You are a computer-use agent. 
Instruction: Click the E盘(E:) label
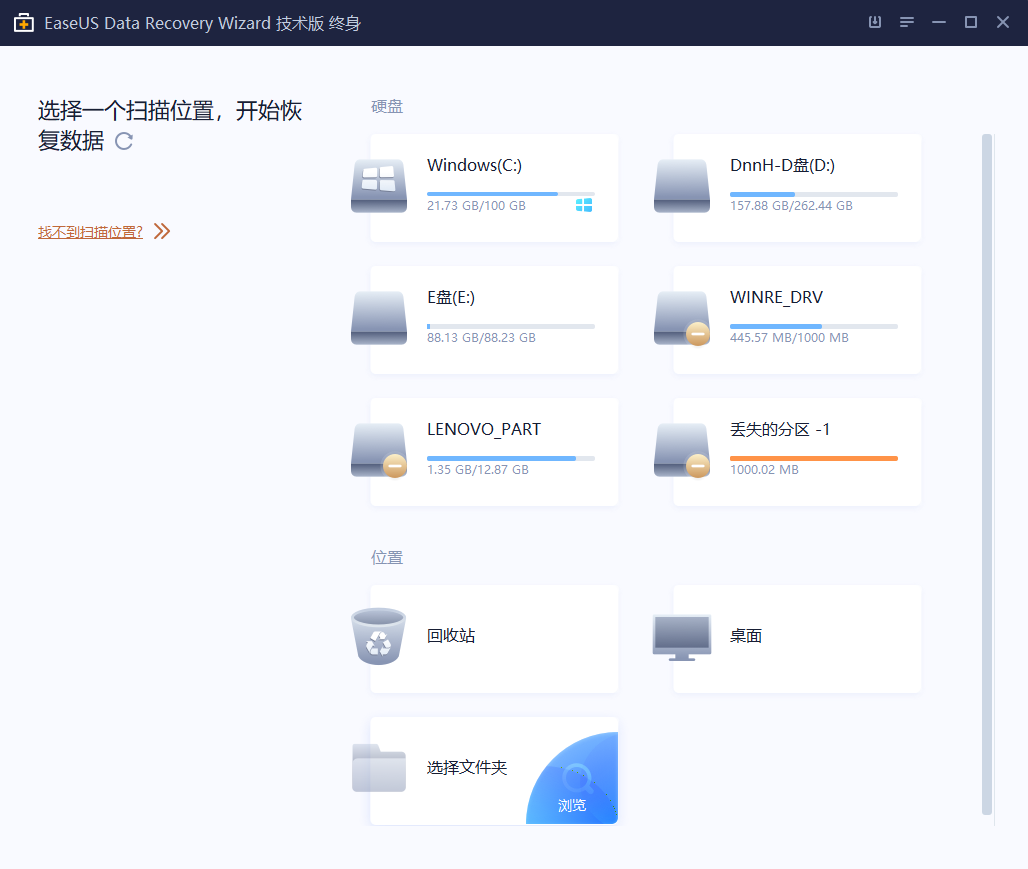(451, 297)
